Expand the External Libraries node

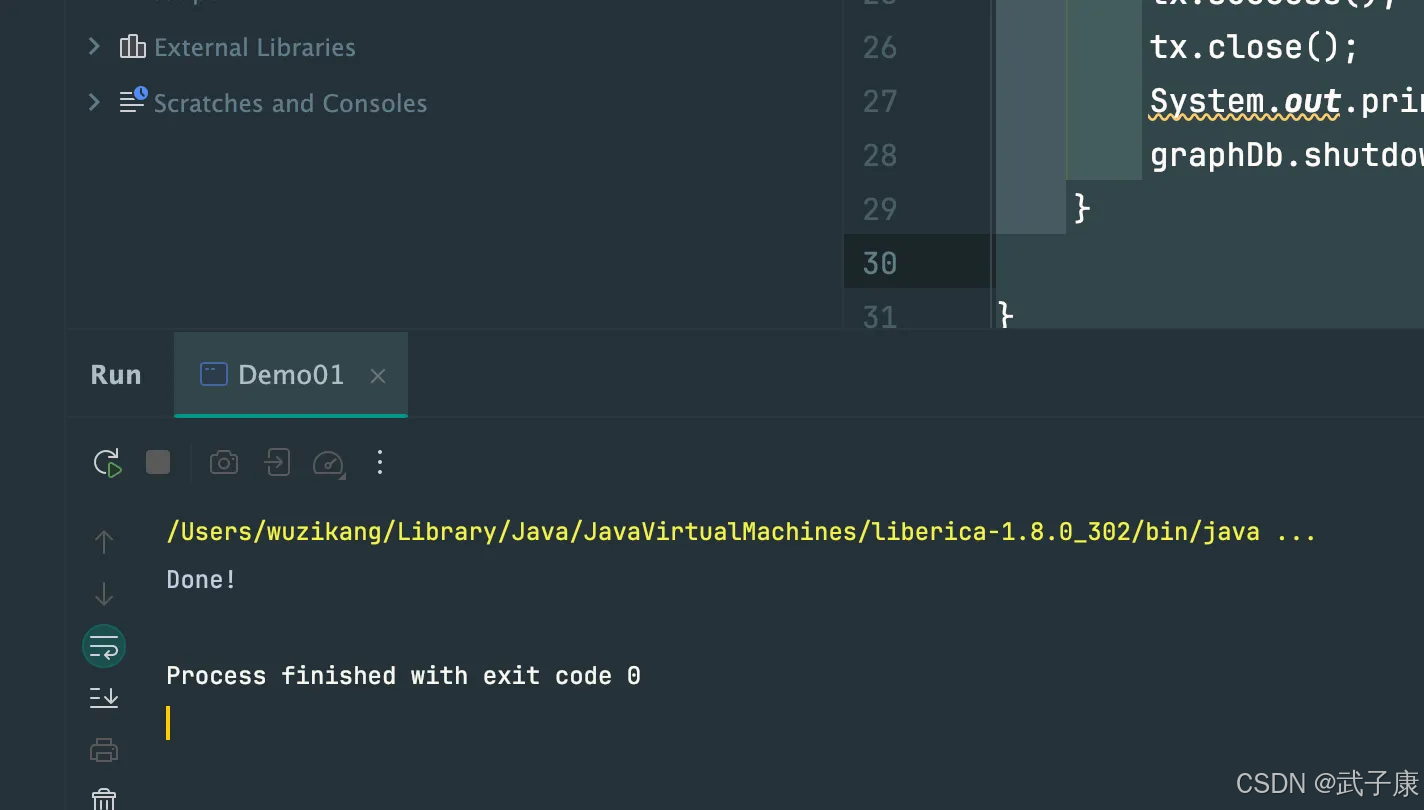[94, 47]
